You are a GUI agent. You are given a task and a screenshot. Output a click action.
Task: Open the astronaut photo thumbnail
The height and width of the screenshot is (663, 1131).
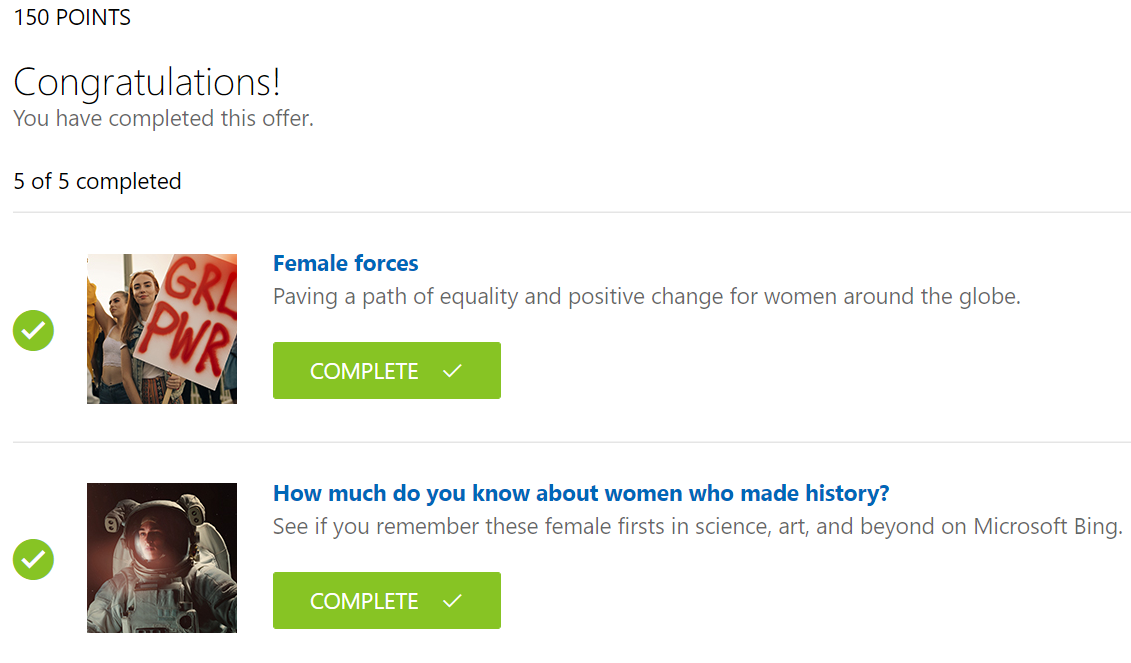point(162,558)
